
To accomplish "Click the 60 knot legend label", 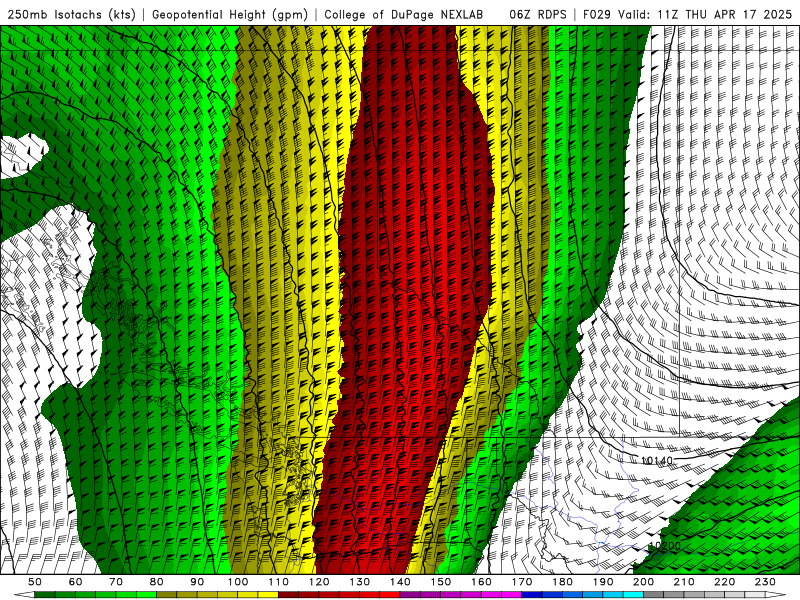I will tap(75, 582).
